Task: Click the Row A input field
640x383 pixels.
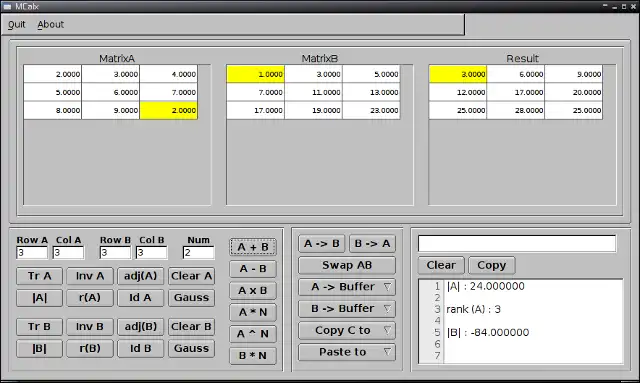Action: point(32,253)
